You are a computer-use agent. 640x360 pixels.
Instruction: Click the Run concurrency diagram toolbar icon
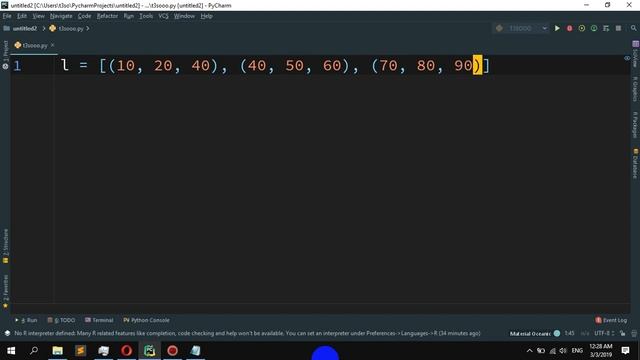[x=606, y=28]
